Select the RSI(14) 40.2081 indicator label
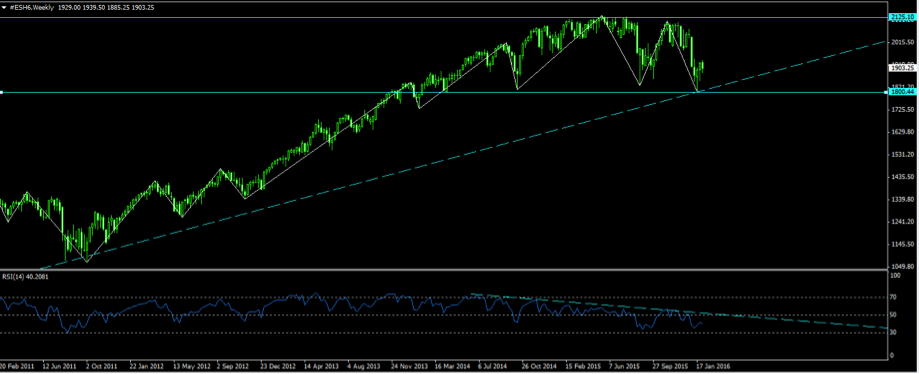Screen dimensions: 919x374 point(24,276)
